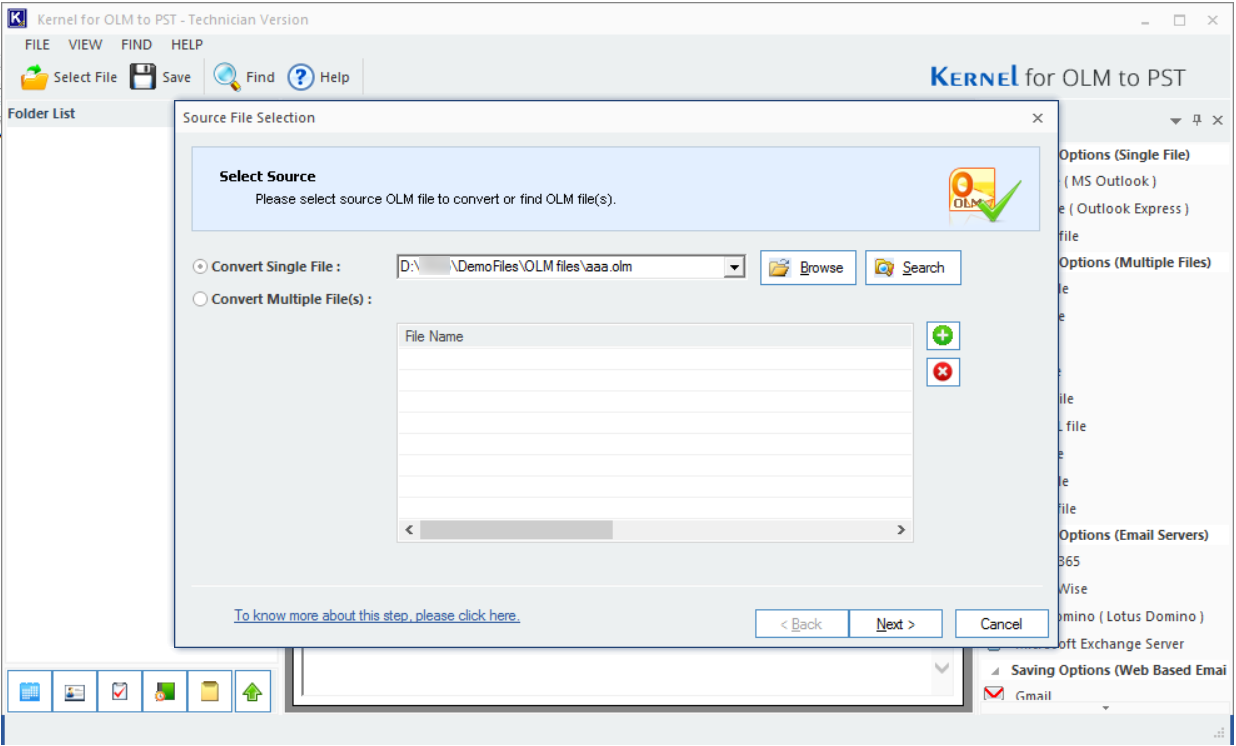This screenshot has width=1236, height=746.
Task: Close the right saving options panel
Action: 1217,120
